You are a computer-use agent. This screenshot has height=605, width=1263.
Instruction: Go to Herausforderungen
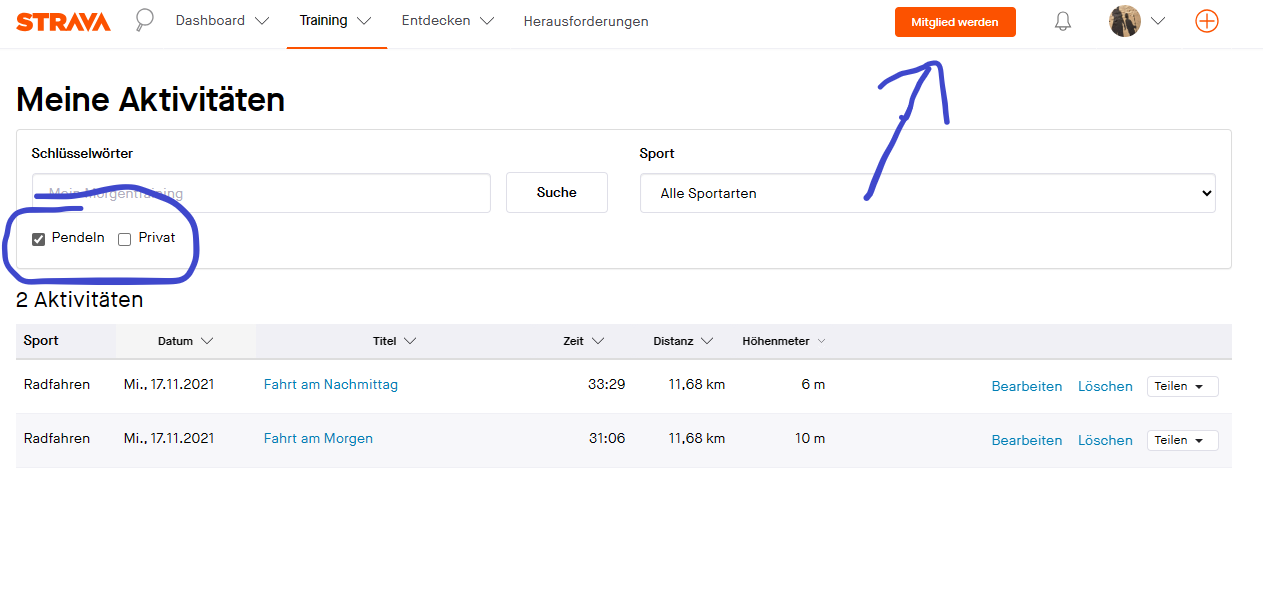pyautogui.click(x=586, y=21)
